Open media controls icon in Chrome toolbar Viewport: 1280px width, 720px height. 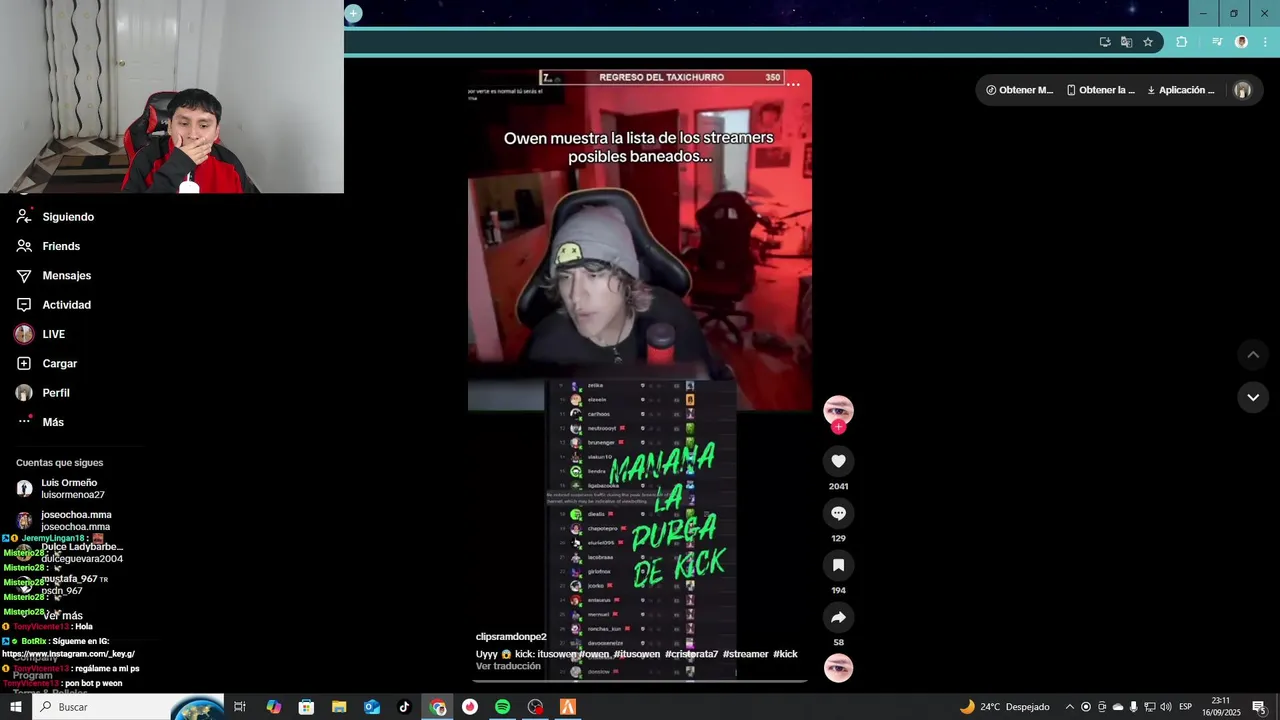(x=1217, y=42)
